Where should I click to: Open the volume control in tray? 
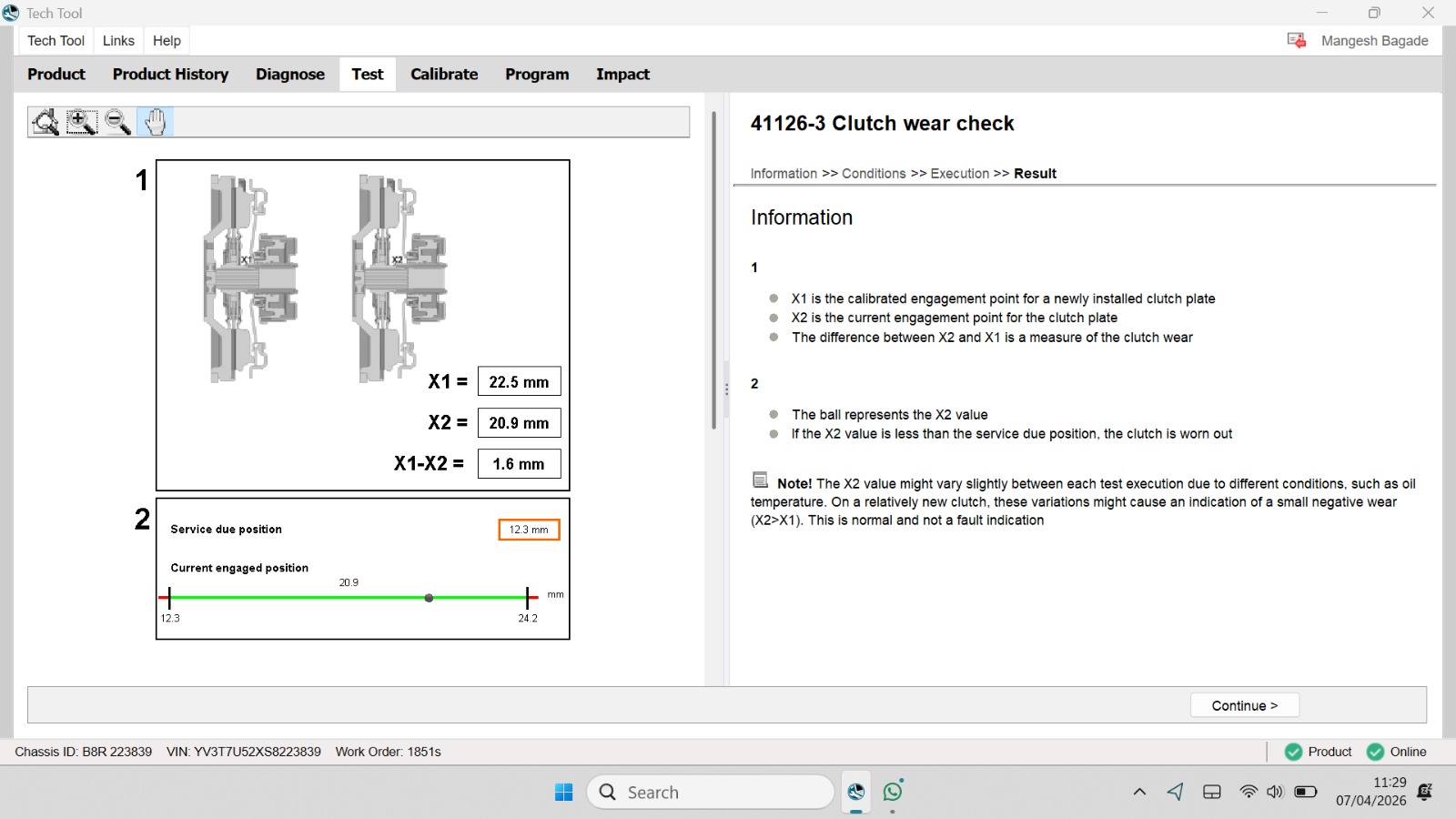point(1275,792)
